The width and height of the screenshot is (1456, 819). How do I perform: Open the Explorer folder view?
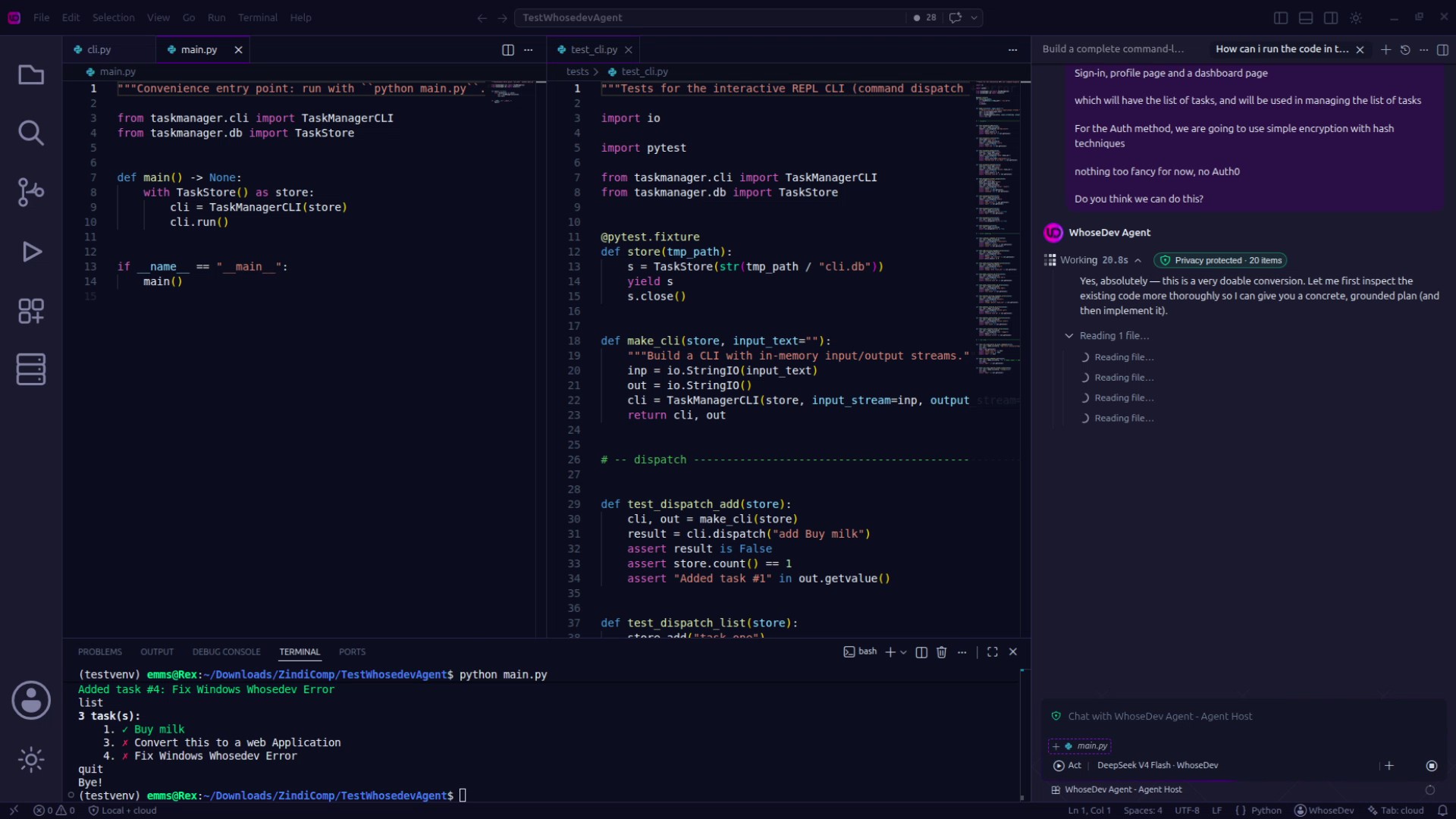tap(31, 74)
